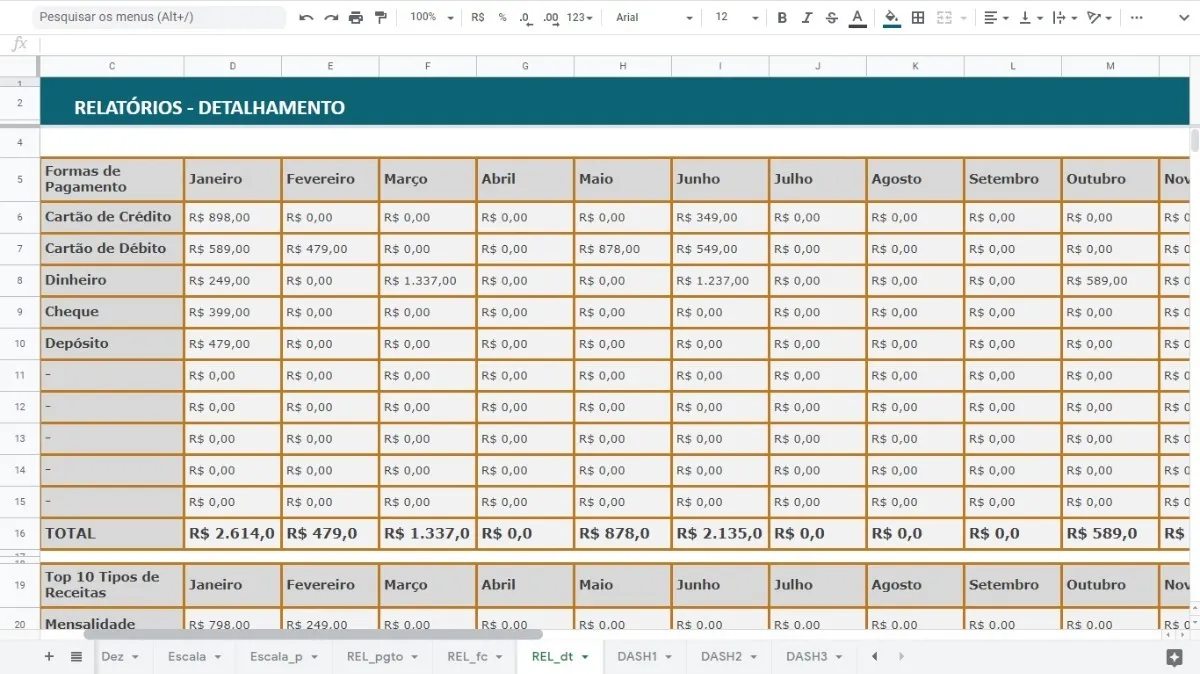The height and width of the screenshot is (674, 1200).
Task: Toggle italic text style
Action: [807, 18]
